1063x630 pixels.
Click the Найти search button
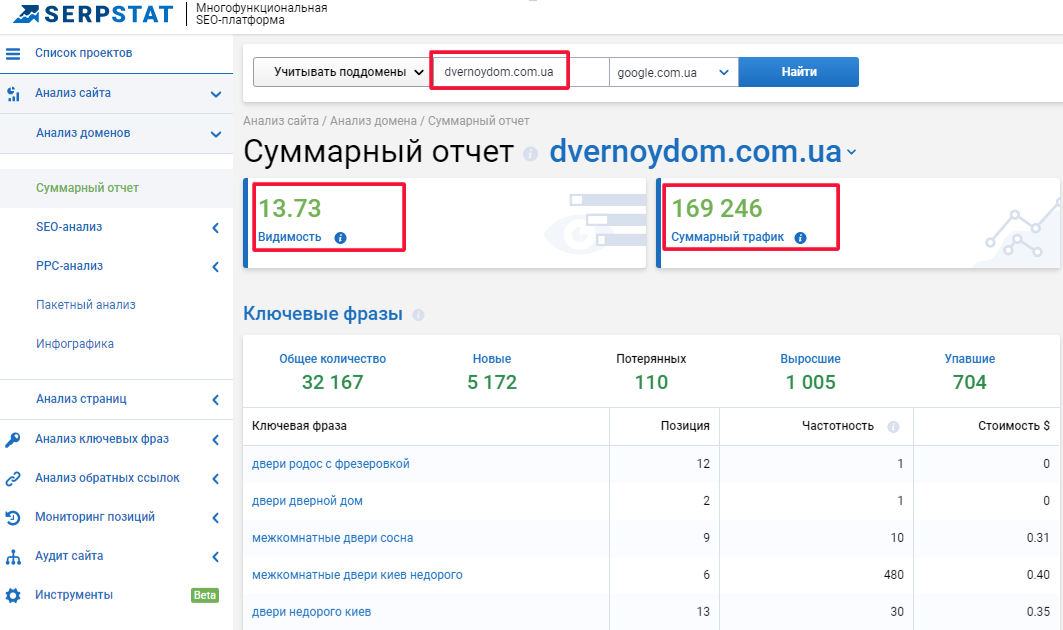click(799, 72)
